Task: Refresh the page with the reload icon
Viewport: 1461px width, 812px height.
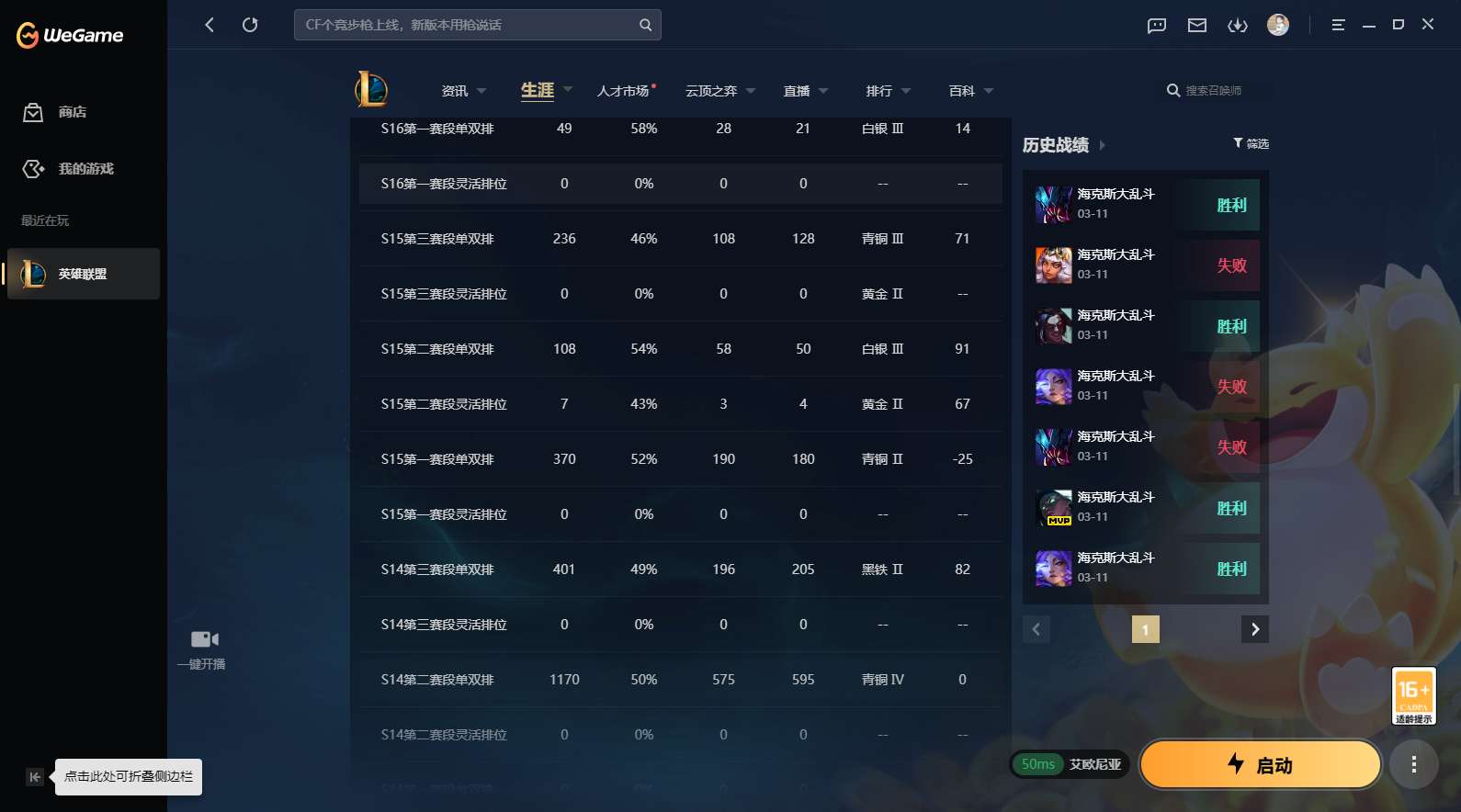Action: 250,25
